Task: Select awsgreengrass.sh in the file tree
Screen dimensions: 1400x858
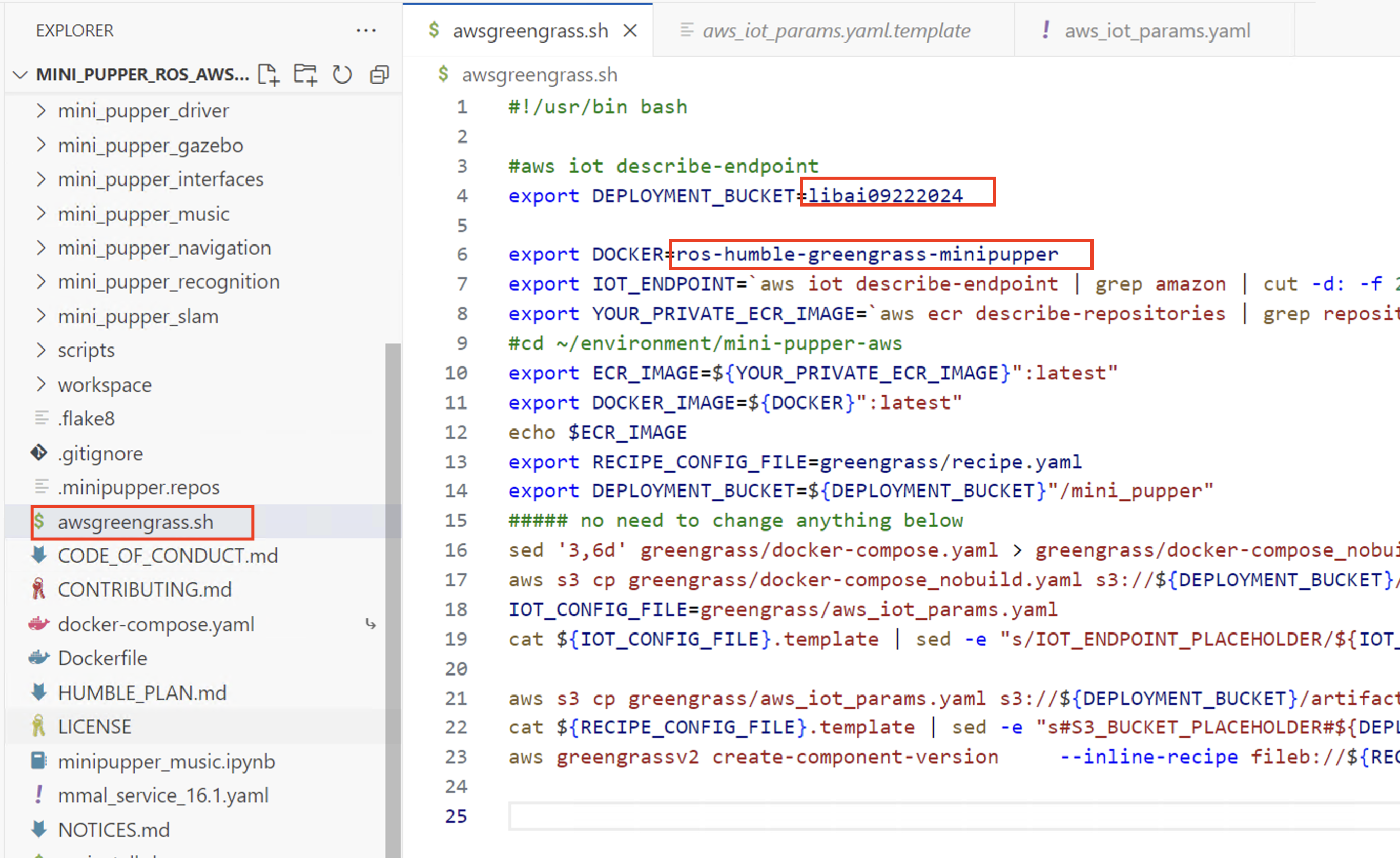Action: [x=135, y=522]
